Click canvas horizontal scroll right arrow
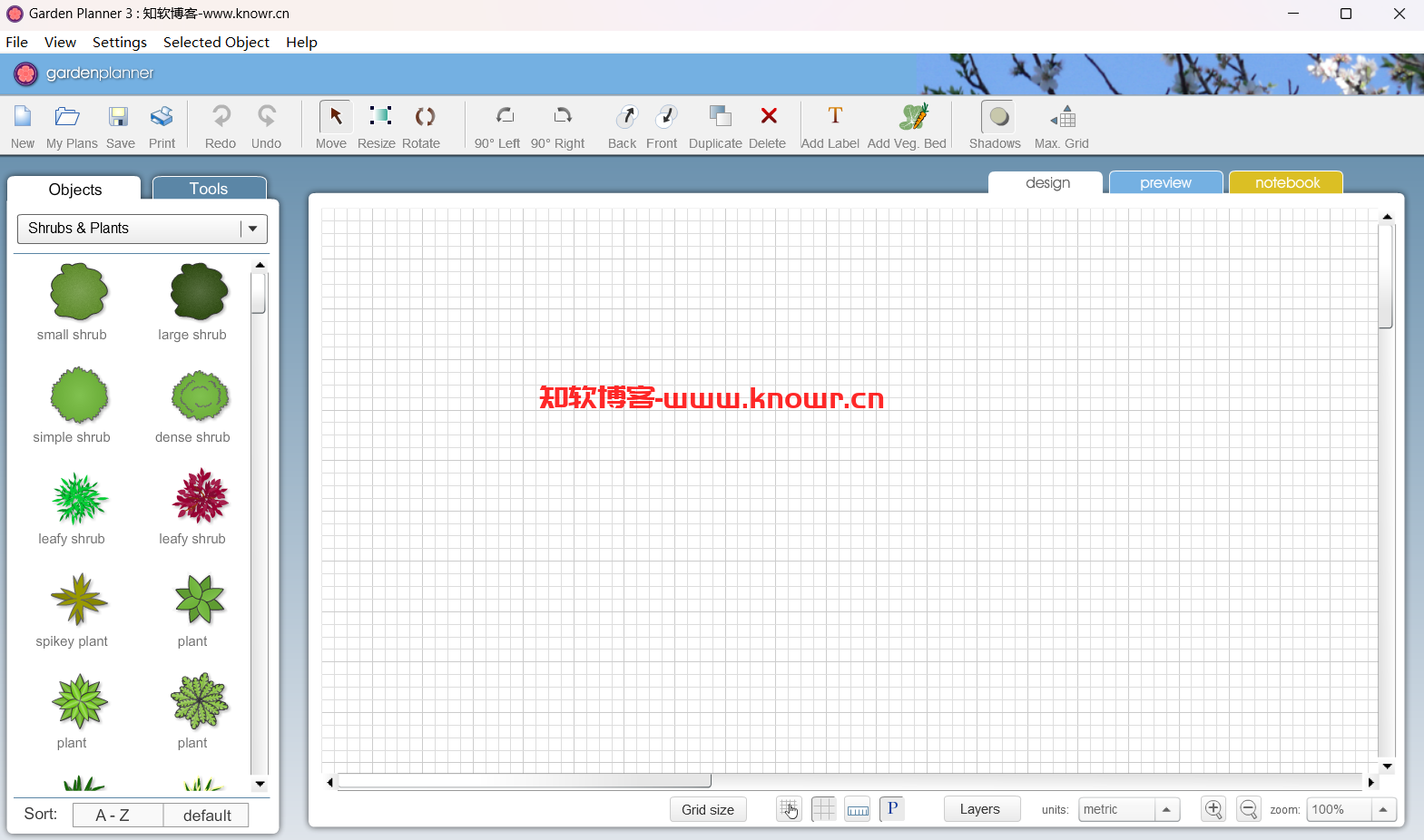Image resolution: width=1424 pixels, height=840 pixels. pos(1370,782)
